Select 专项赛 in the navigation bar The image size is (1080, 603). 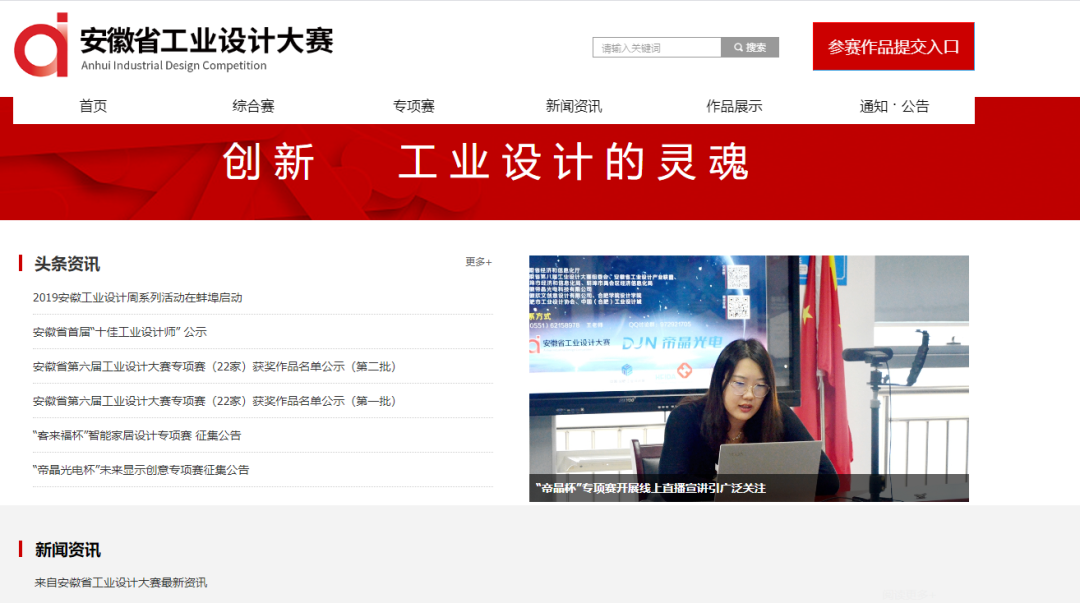[x=413, y=106]
